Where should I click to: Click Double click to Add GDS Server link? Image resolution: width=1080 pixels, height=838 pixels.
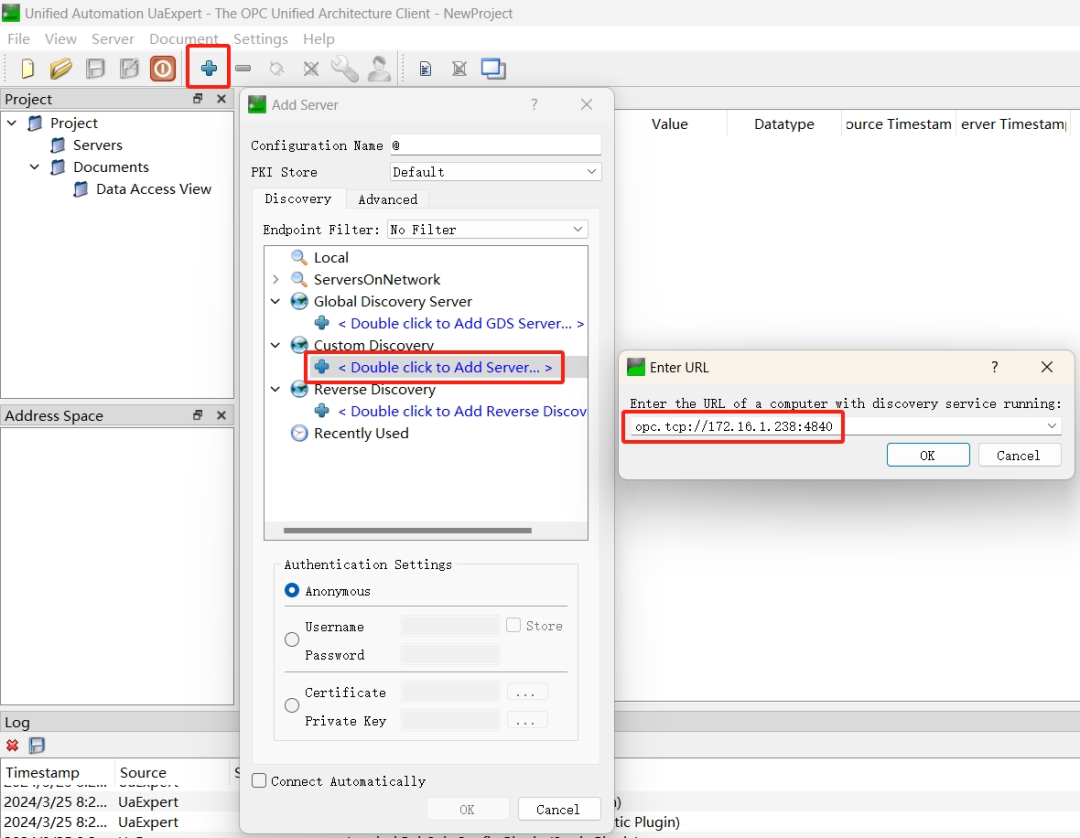pos(460,324)
